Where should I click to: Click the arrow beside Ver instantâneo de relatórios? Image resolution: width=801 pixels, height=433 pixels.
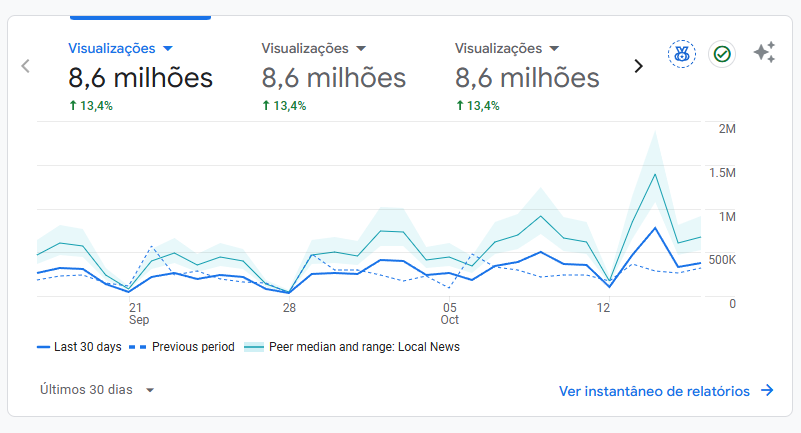(767, 391)
